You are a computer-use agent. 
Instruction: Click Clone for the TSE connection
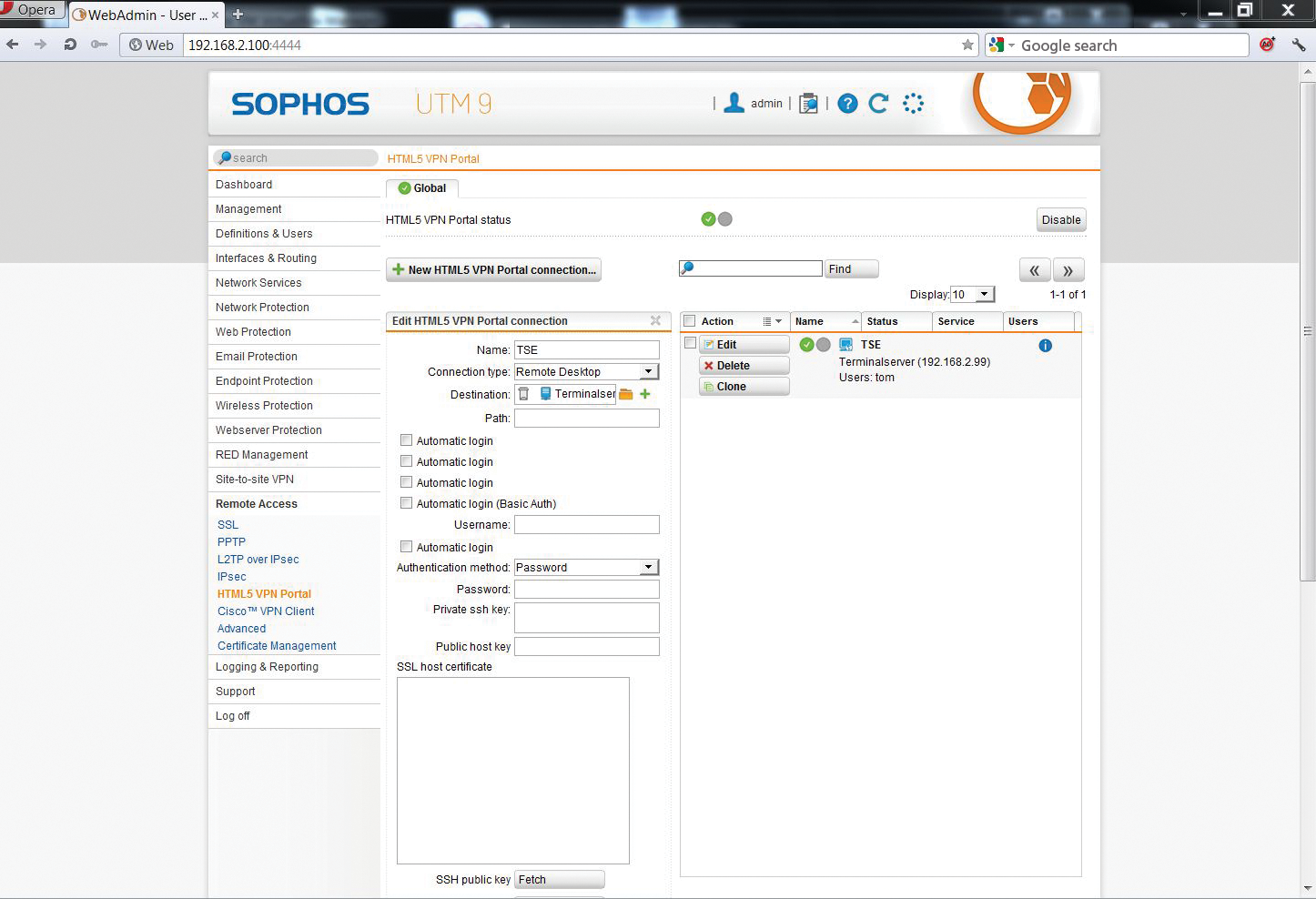point(744,386)
